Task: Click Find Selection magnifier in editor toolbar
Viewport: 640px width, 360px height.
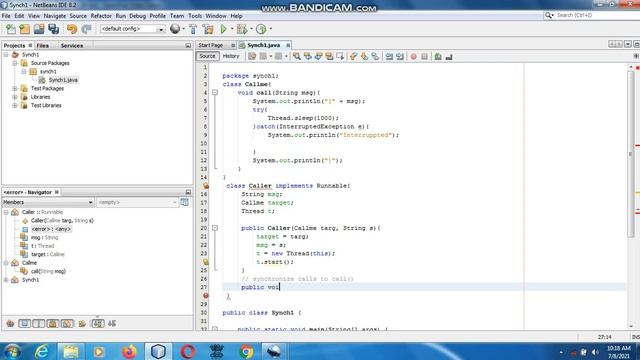Action: pyautogui.click(x=297, y=56)
